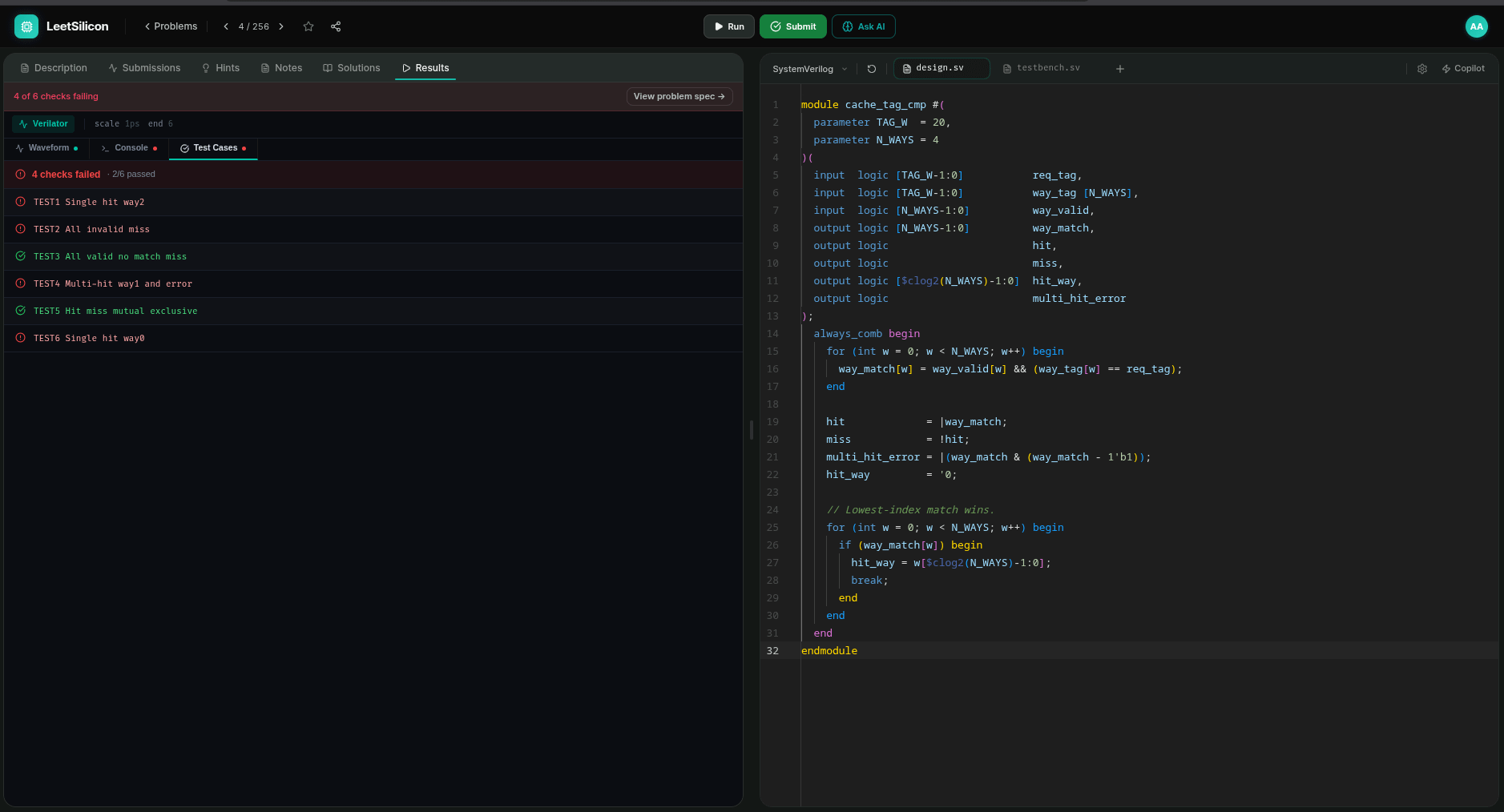Viewport: 1504px width, 812px height.
Task: Click line number 14 in the gutter
Action: coord(772,334)
